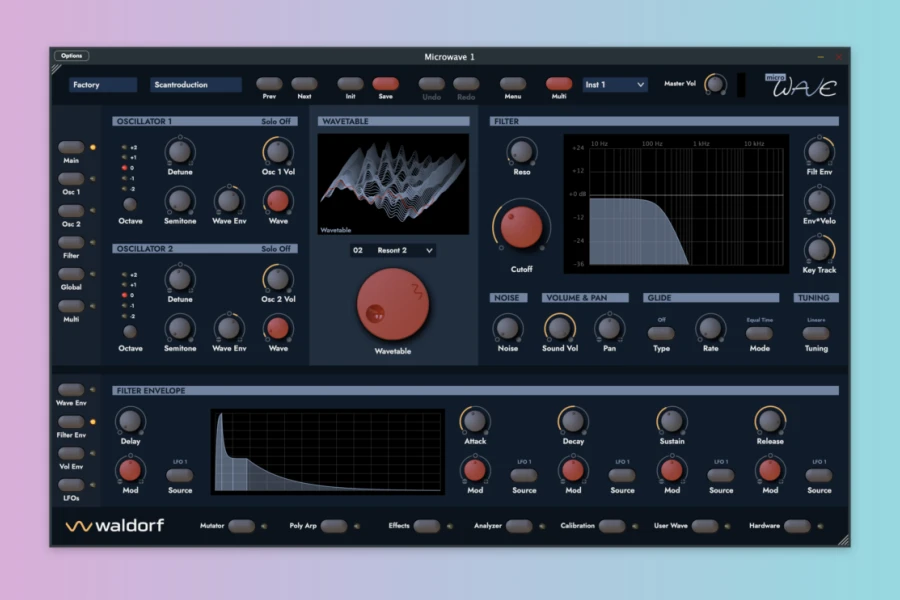This screenshot has width=900, height=600.
Task: Click the Glide Mode selector button
Action: tap(759, 333)
